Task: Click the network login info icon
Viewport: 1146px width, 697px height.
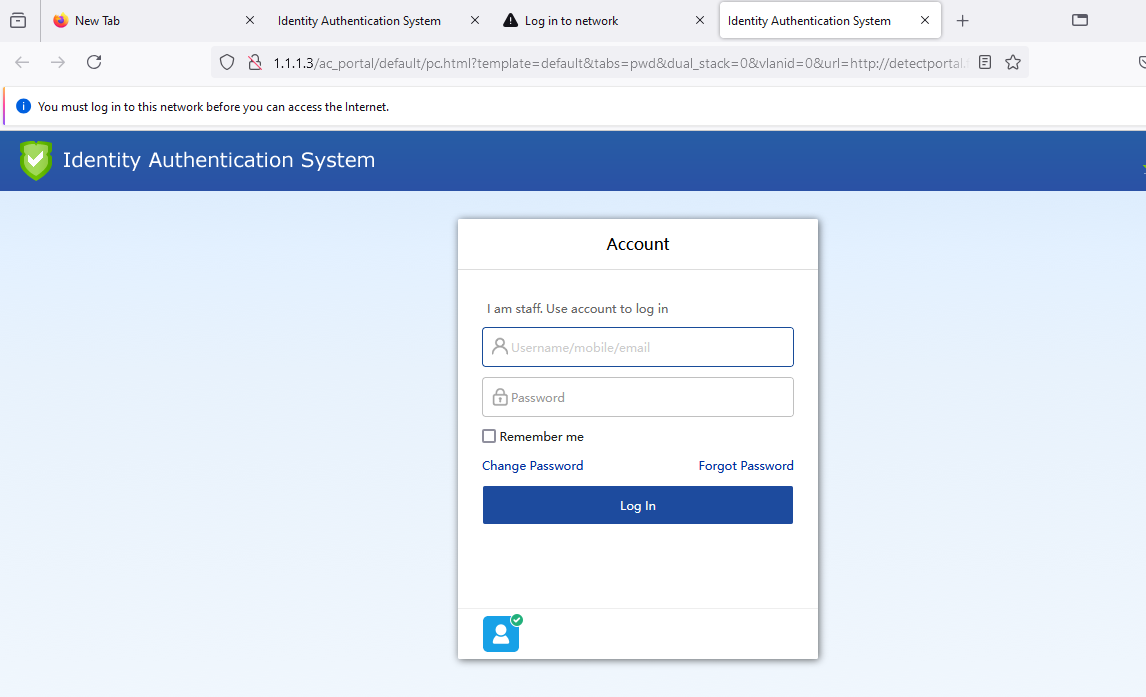Action: 23,107
